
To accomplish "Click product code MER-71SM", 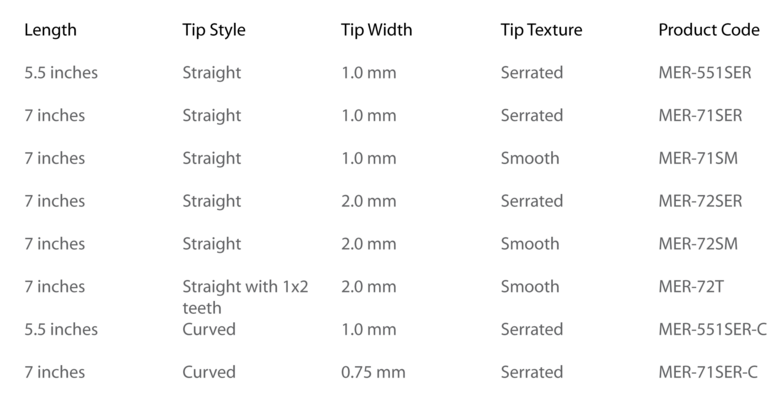I will coord(696,159).
